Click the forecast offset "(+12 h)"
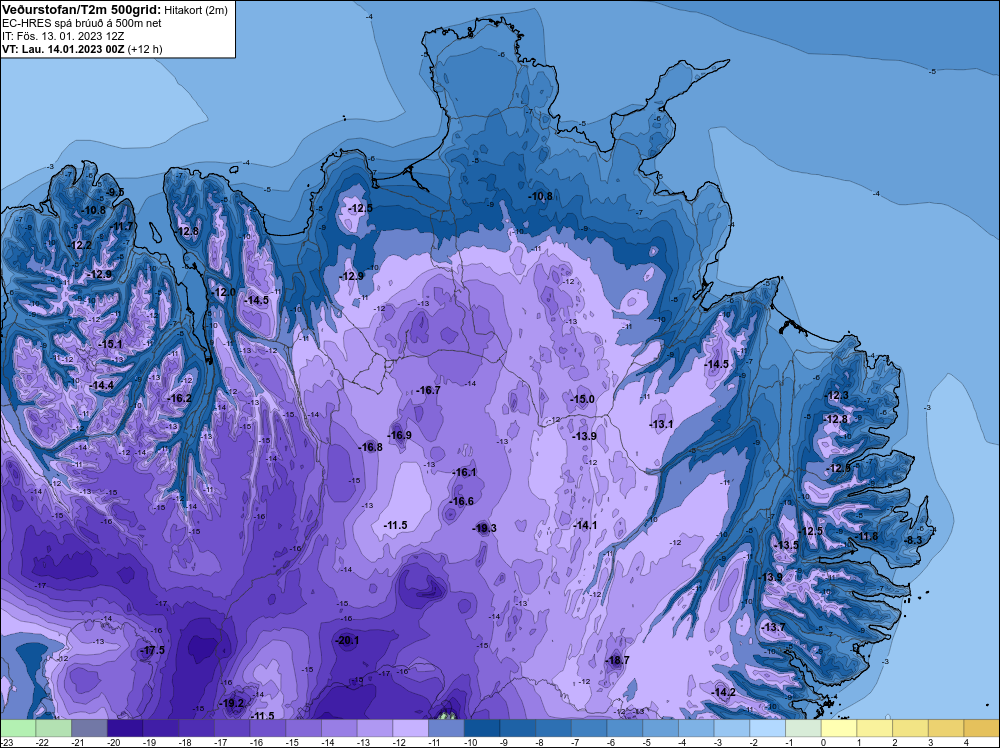The width and height of the screenshot is (1000, 748). [145, 49]
